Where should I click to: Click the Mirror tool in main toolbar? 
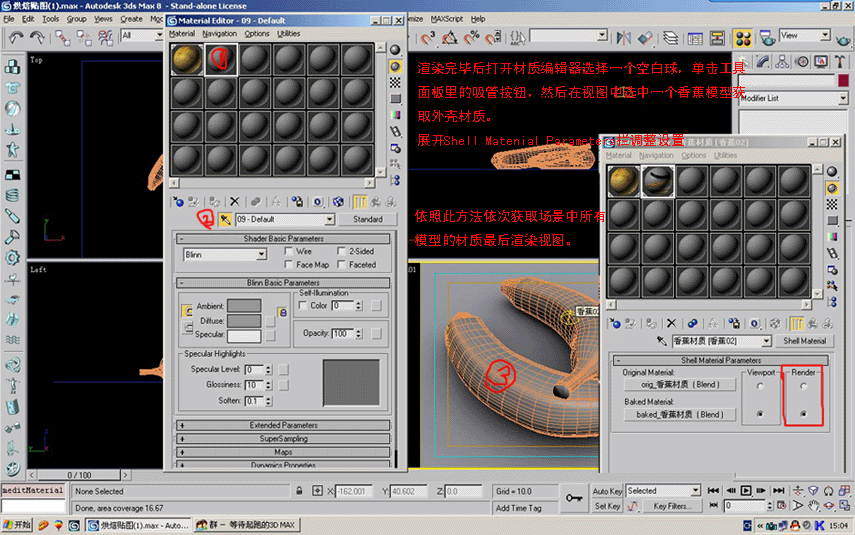pyautogui.click(x=624, y=38)
